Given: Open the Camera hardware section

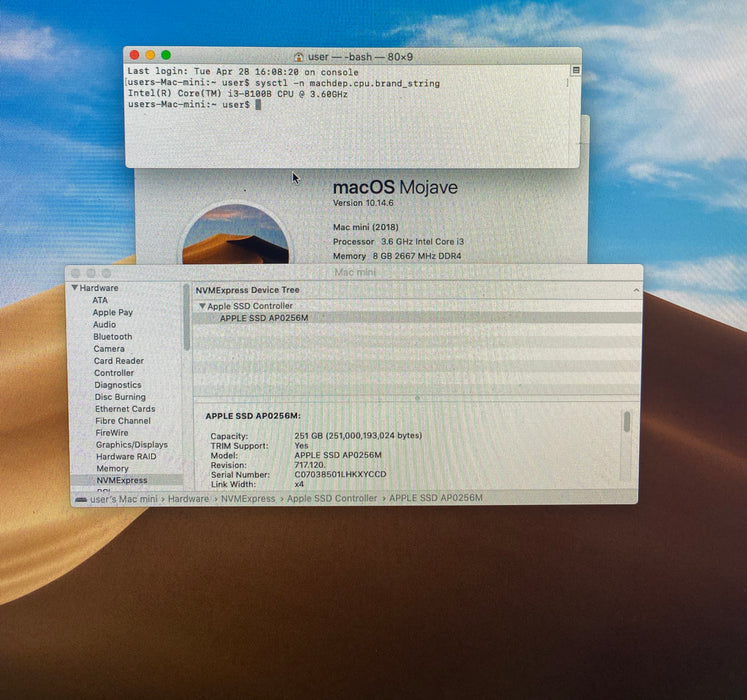Looking at the screenshot, I should 109,349.
